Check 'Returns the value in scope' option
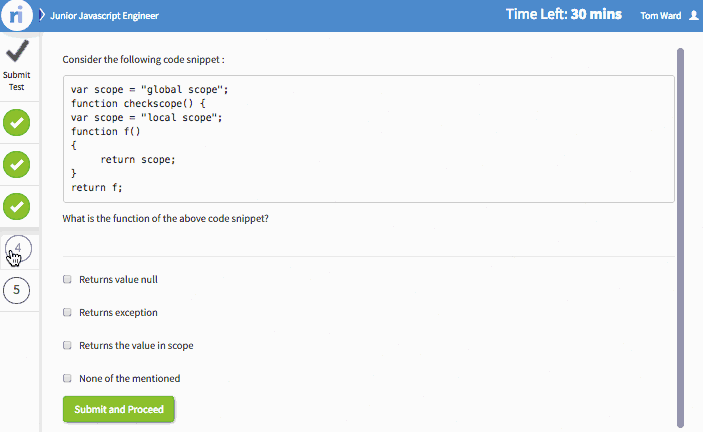This screenshot has width=703, height=432. (67, 345)
